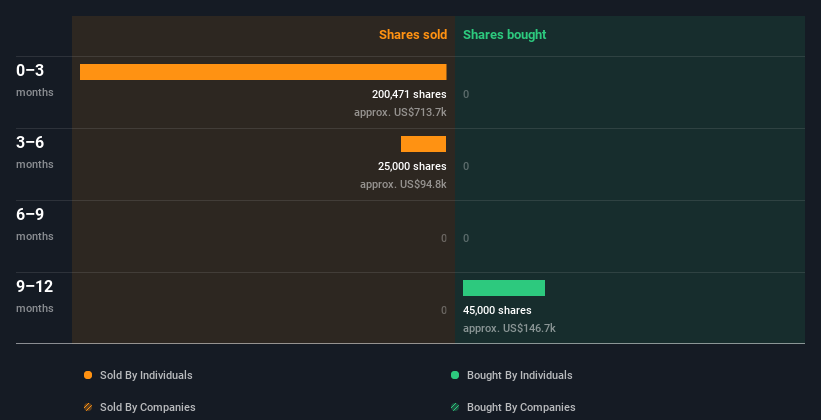Click the 'Shares bought' column header
821x420 pixels.
(x=505, y=35)
